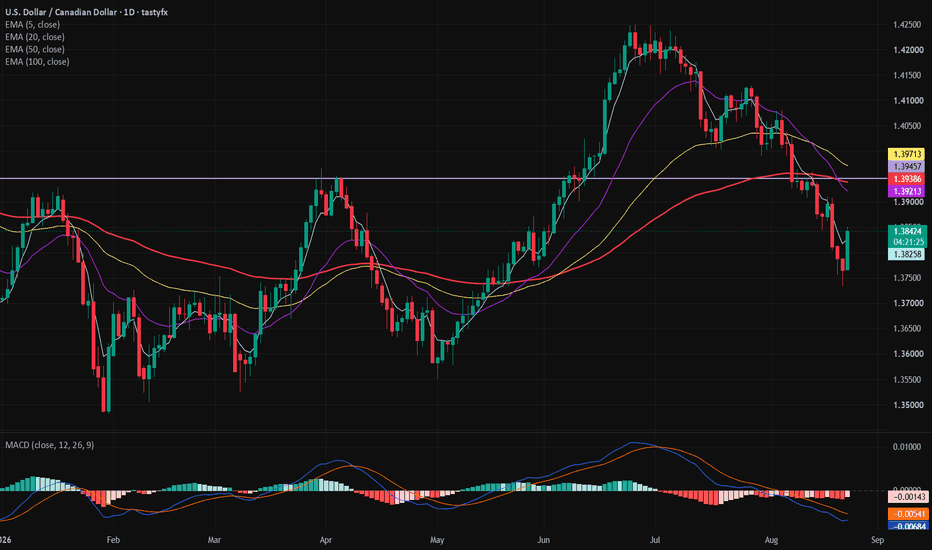This screenshot has width=932, height=550.
Task: Click the red 1.39386 EMA price label
Action: tap(906, 179)
